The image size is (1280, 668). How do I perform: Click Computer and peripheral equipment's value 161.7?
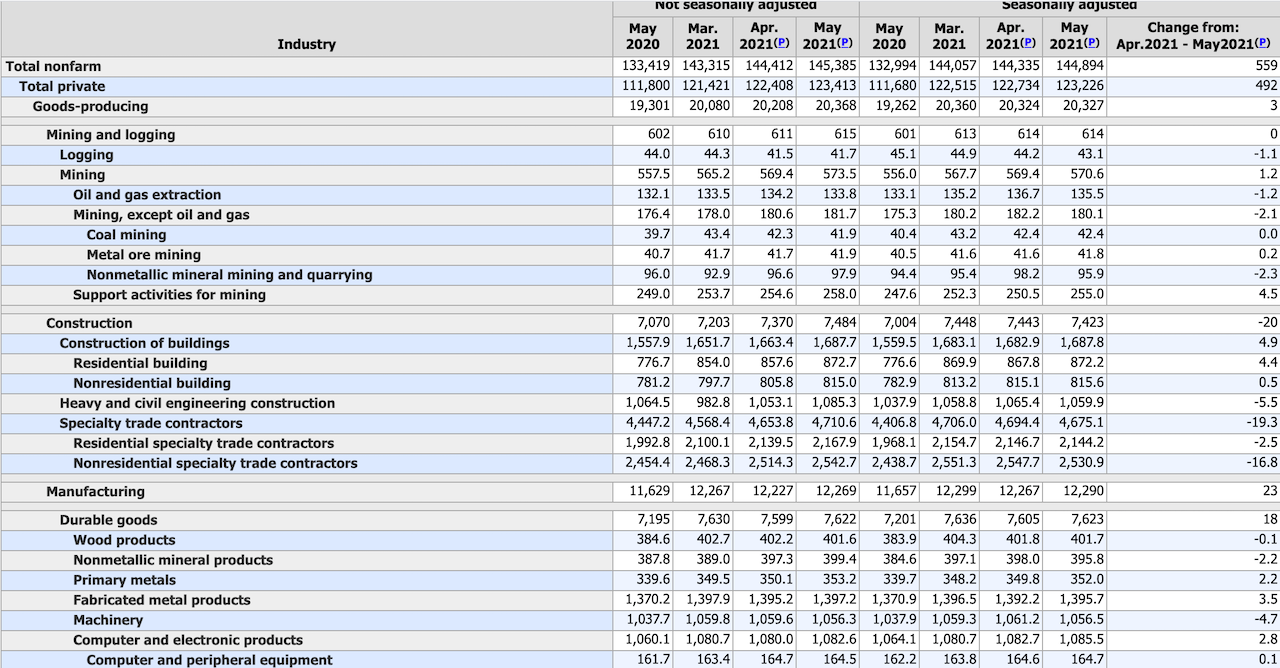click(x=653, y=660)
